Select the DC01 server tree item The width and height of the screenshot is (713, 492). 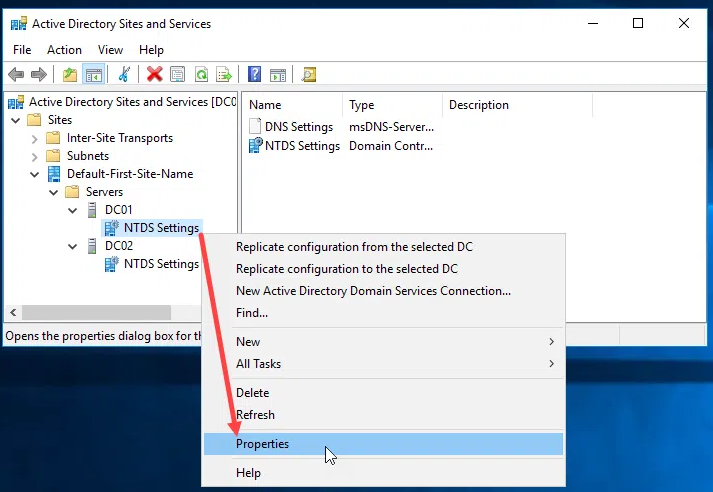click(x=119, y=210)
